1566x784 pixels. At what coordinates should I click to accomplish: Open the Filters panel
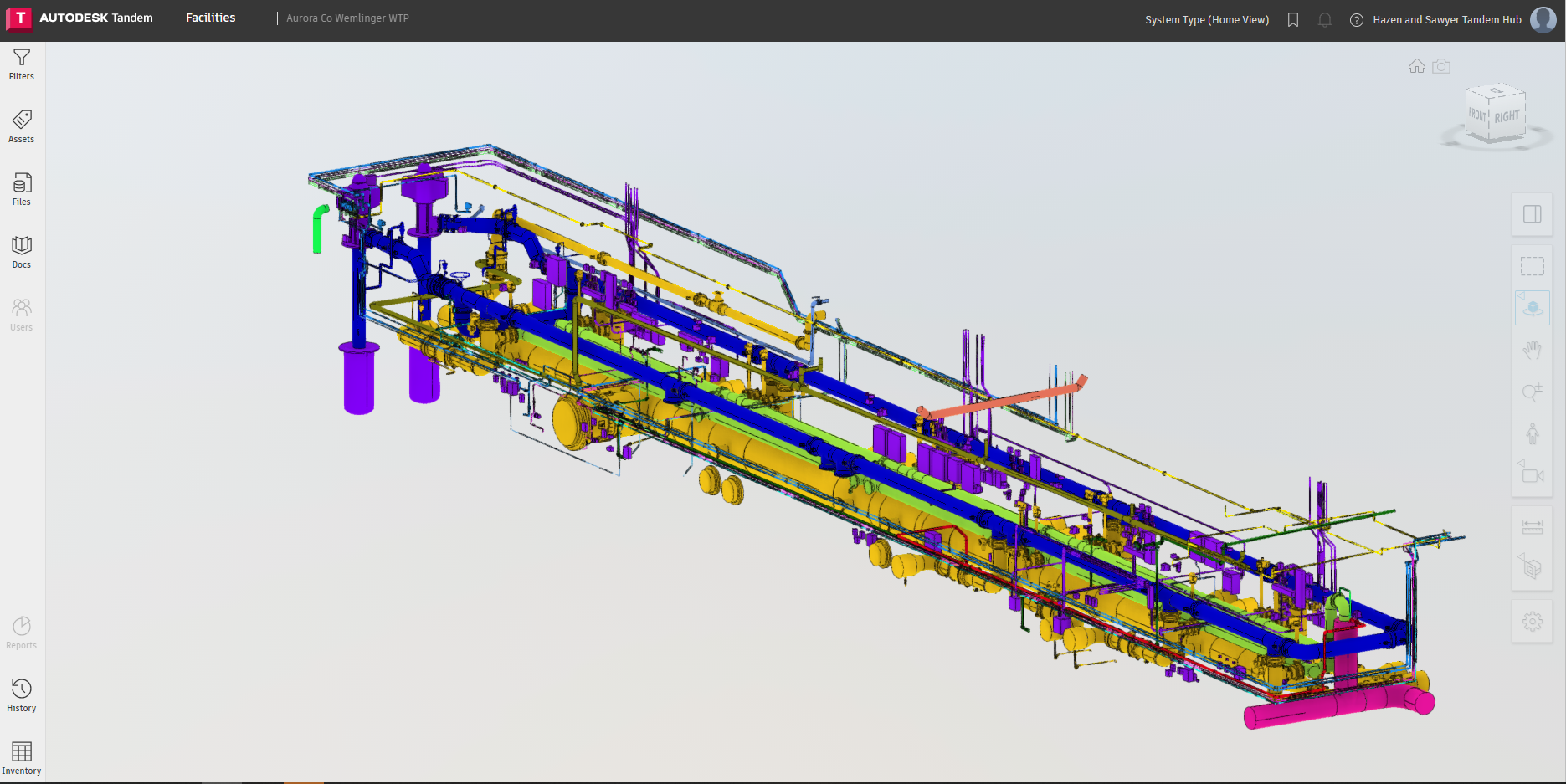pos(22,64)
